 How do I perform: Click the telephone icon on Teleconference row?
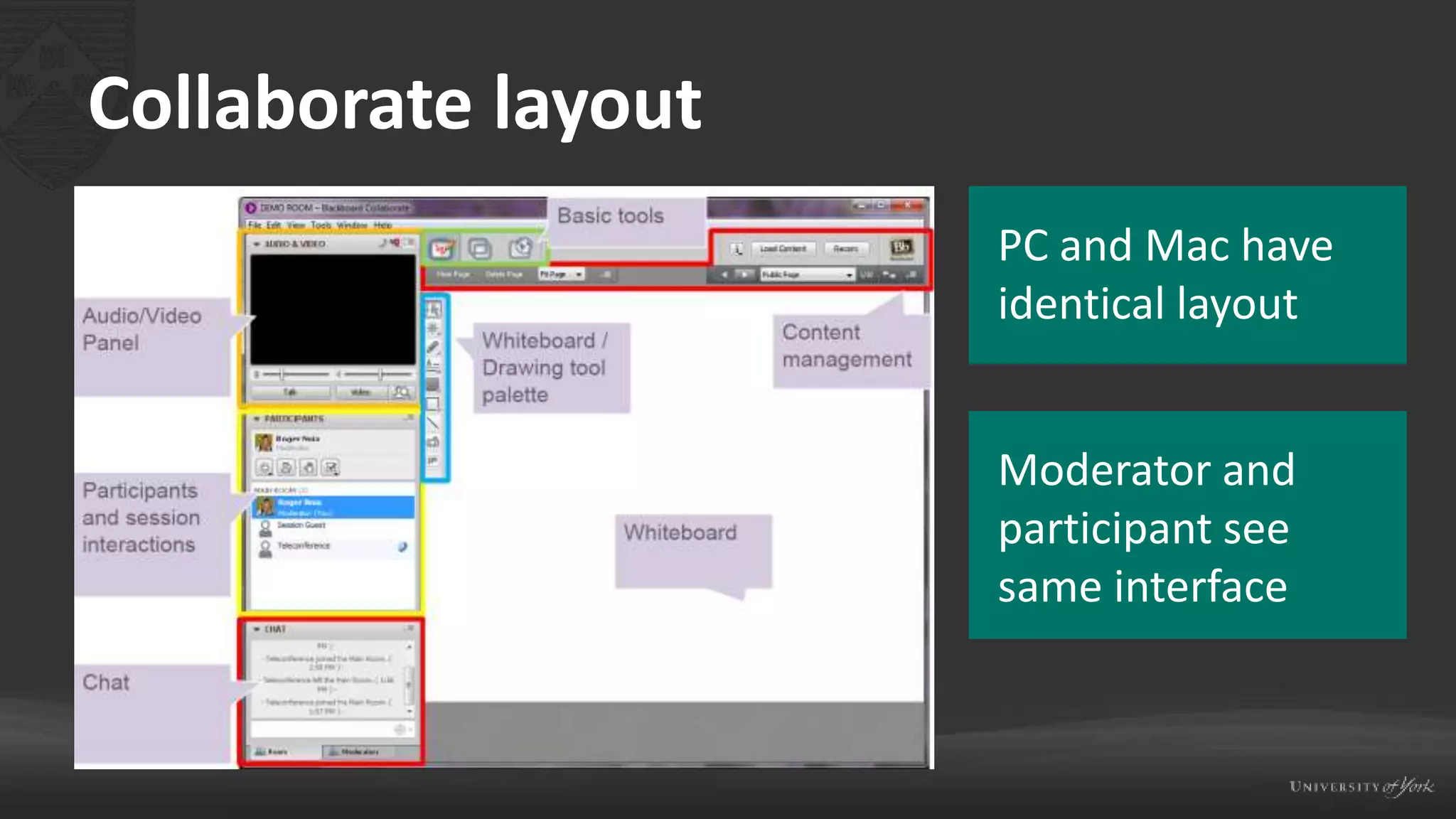tap(402, 547)
